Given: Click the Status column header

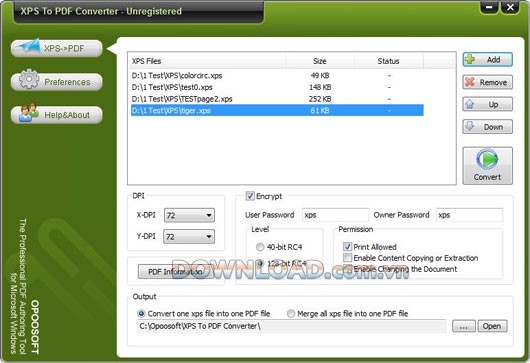Looking at the screenshot, I should (x=389, y=61).
